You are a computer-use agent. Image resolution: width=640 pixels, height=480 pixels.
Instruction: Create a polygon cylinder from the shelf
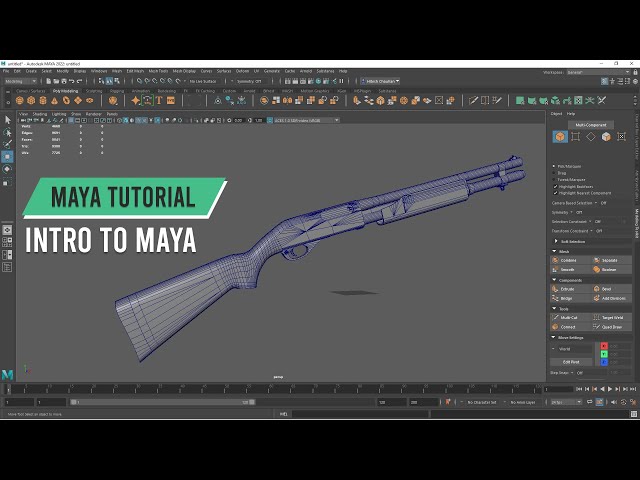click(43, 100)
